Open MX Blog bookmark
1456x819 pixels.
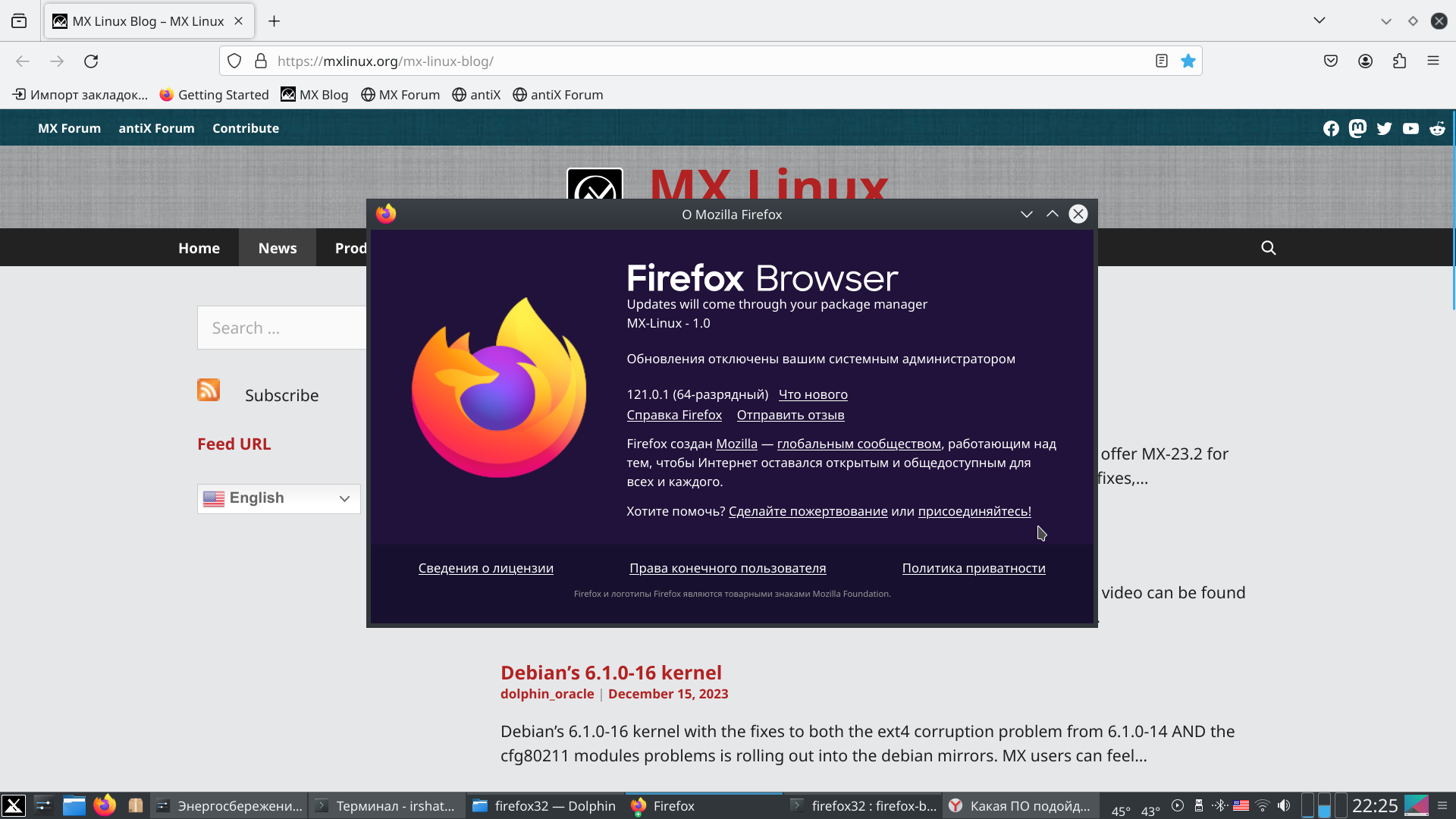point(315,95)
